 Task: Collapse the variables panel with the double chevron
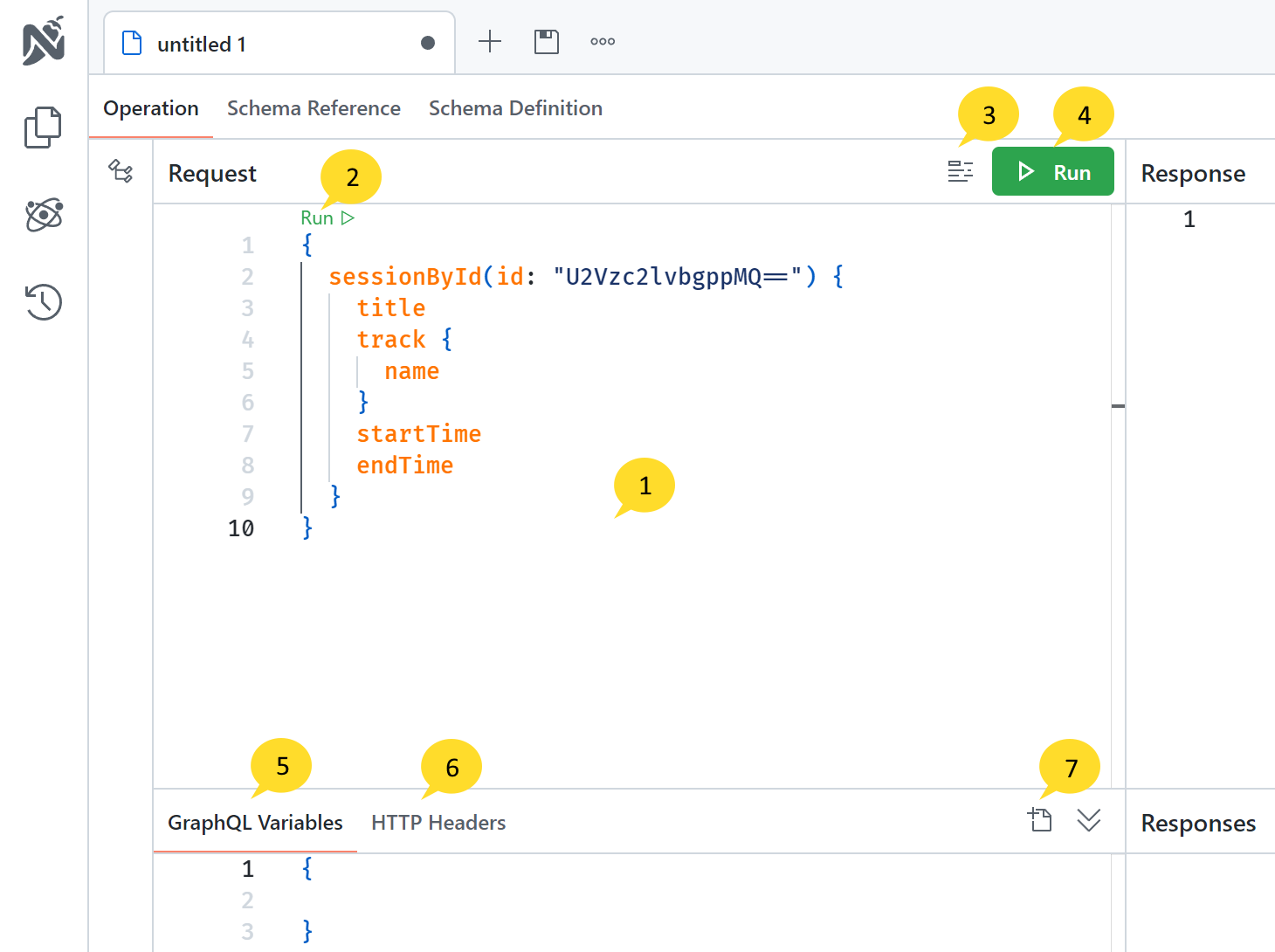tap(1089, 820)
